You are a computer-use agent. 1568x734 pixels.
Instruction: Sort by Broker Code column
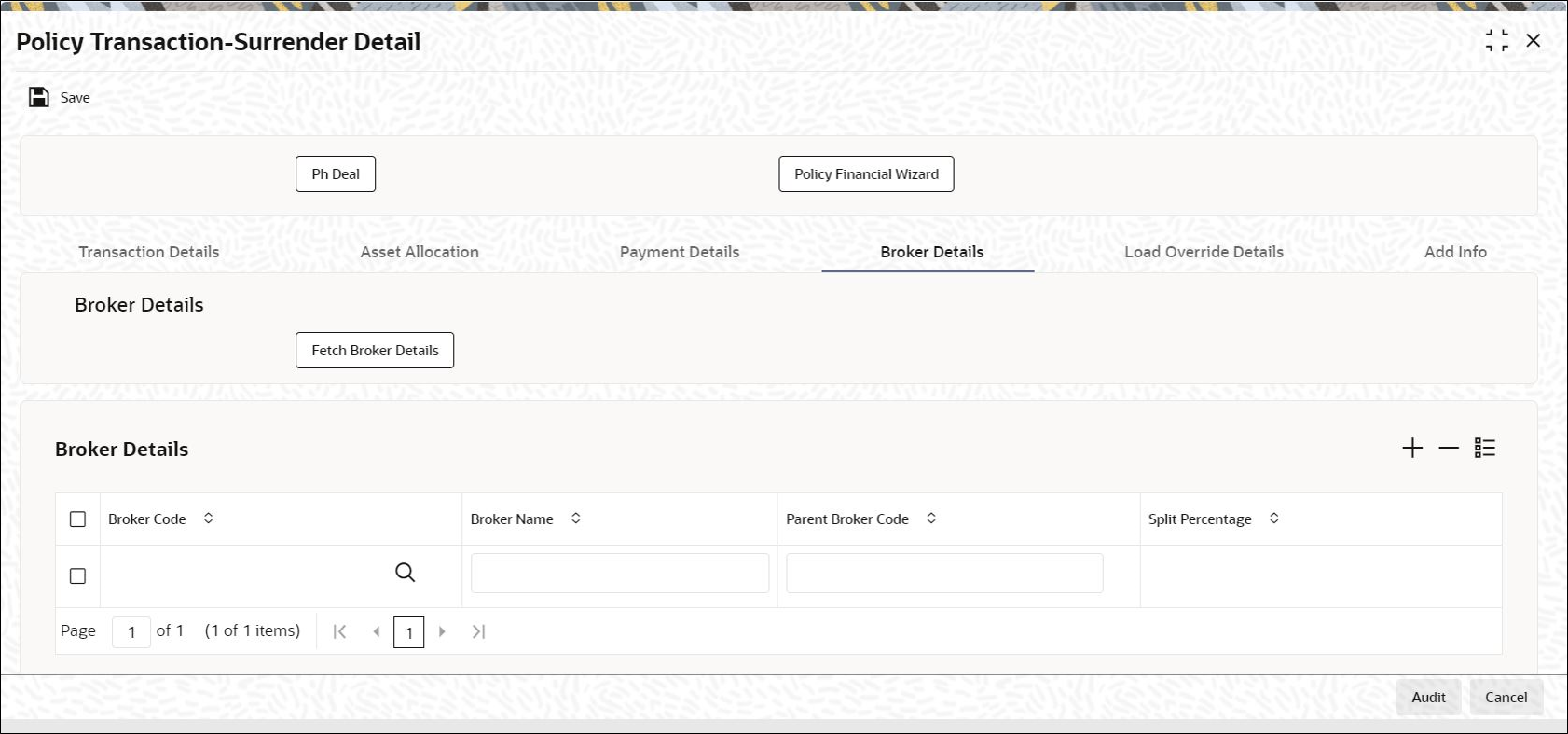[209, 519]
